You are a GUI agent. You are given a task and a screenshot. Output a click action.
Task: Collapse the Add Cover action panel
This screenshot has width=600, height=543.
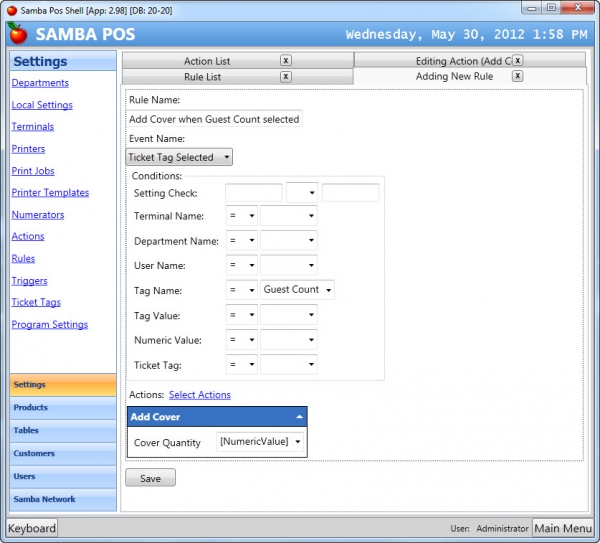coord(300,417)
